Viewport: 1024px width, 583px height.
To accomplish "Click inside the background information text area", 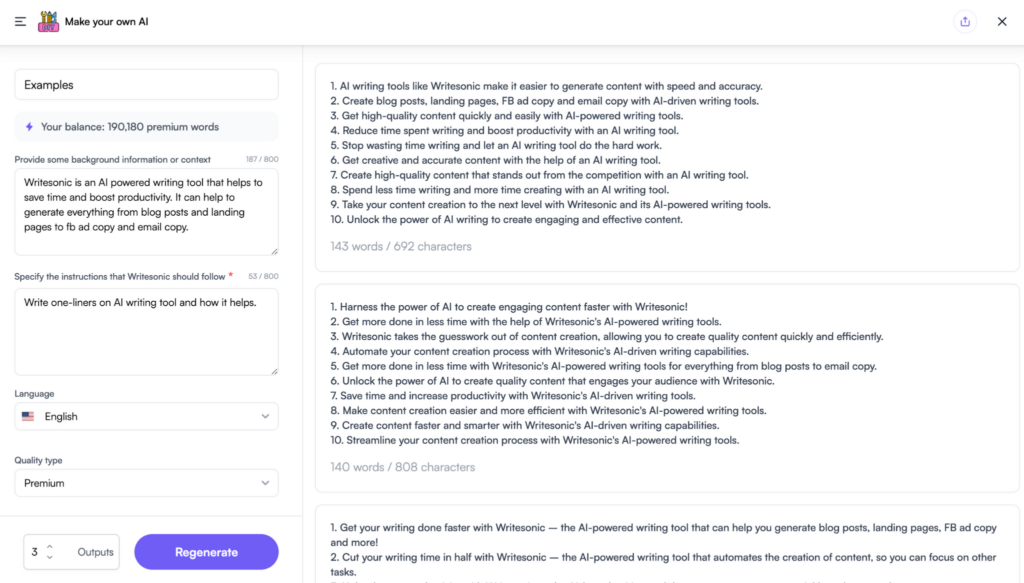I will pyautogui.click(x=145, y=210).
